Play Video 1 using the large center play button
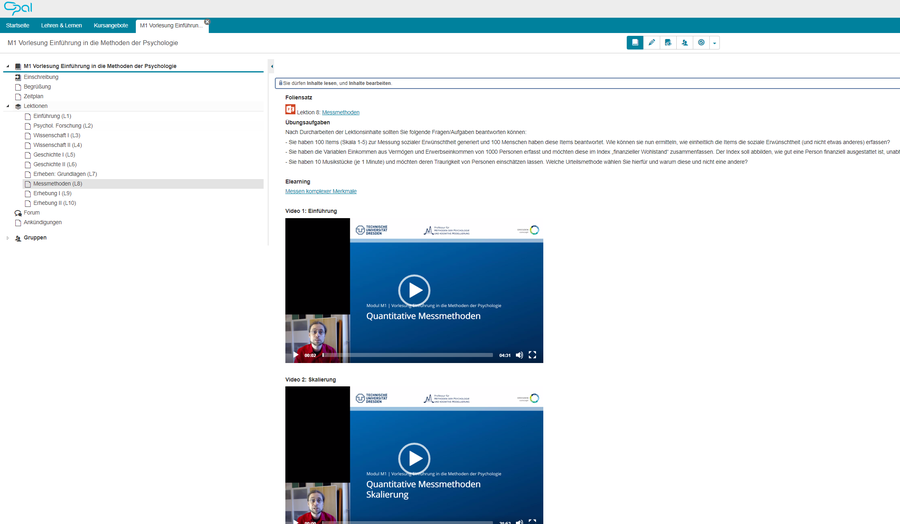The height and width of the screenshot is (524, 900). point(414,290)
